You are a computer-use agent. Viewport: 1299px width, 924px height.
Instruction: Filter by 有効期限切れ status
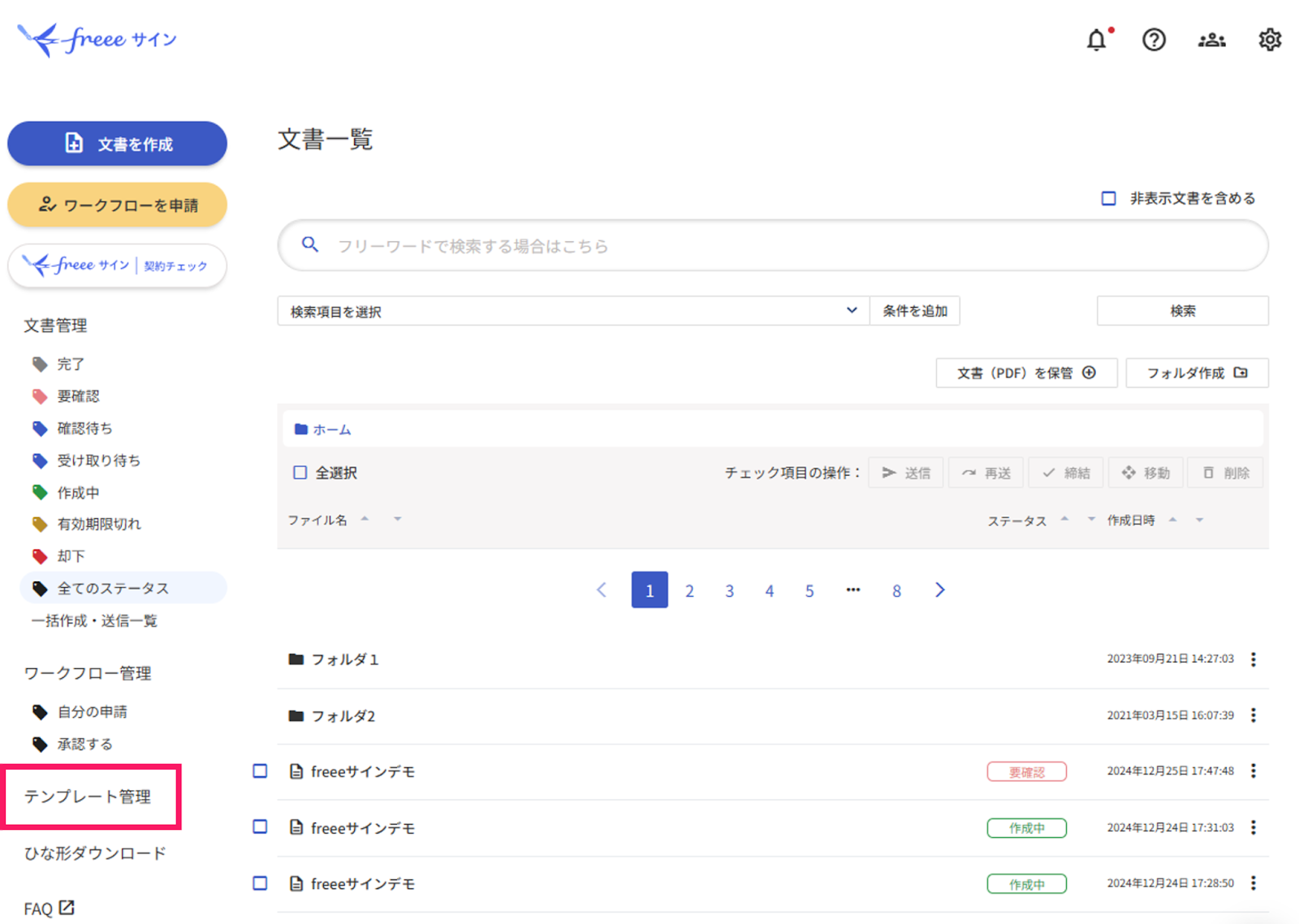[x=98, y=525]
